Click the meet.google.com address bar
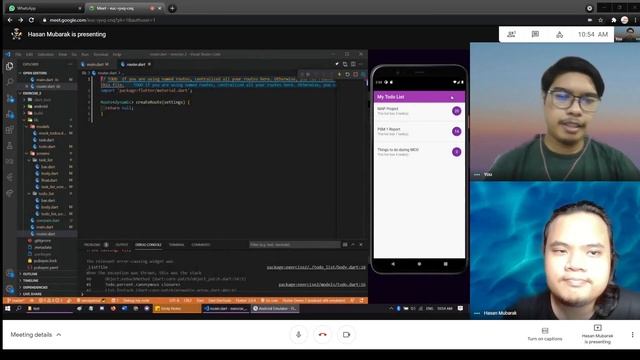The height and width of the screenshot is (360, 640). tap(310, 20)
